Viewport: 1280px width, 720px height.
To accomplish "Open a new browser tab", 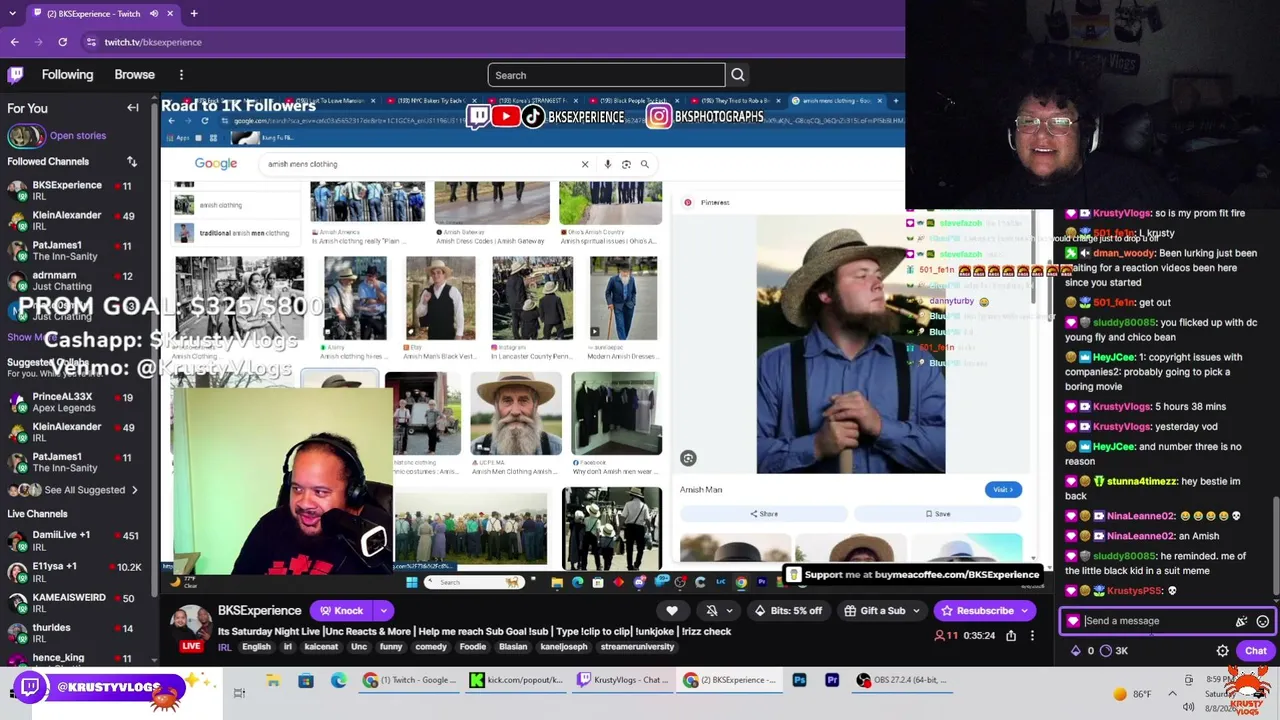I will coord(194,14).
